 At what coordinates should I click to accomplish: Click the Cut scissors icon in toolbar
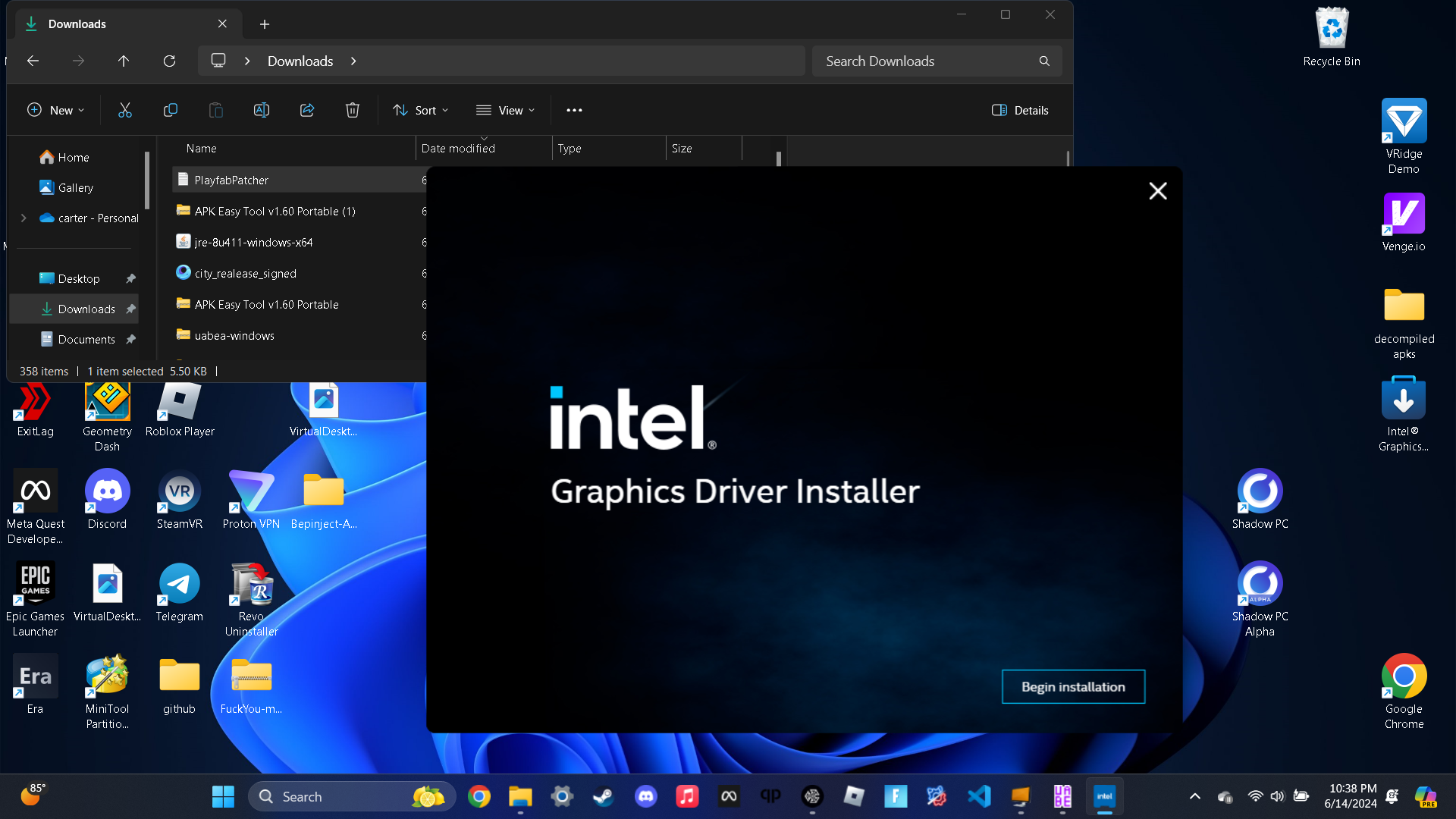click(125, 111)
